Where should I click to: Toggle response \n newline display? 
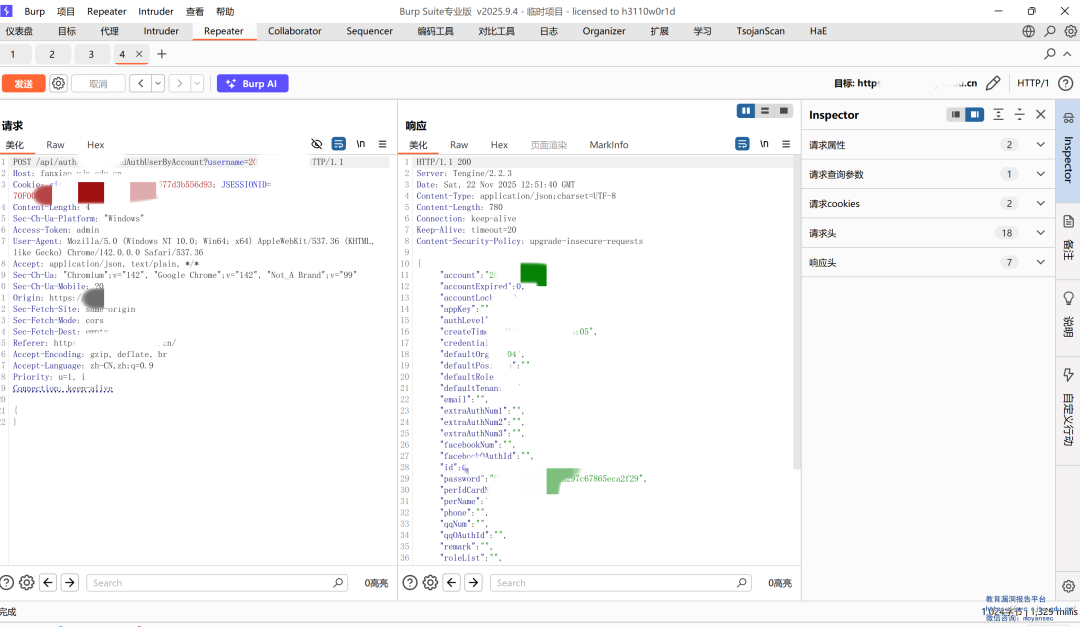tap(764, 144)
